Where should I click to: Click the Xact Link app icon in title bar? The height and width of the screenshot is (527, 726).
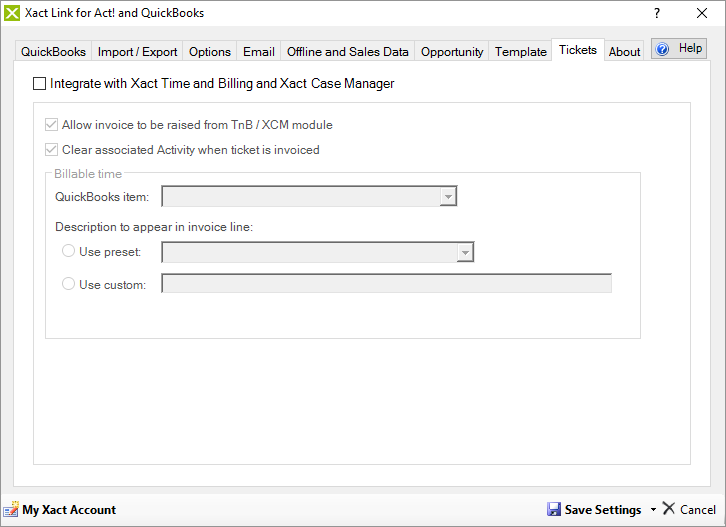click(x=12, y=13)
